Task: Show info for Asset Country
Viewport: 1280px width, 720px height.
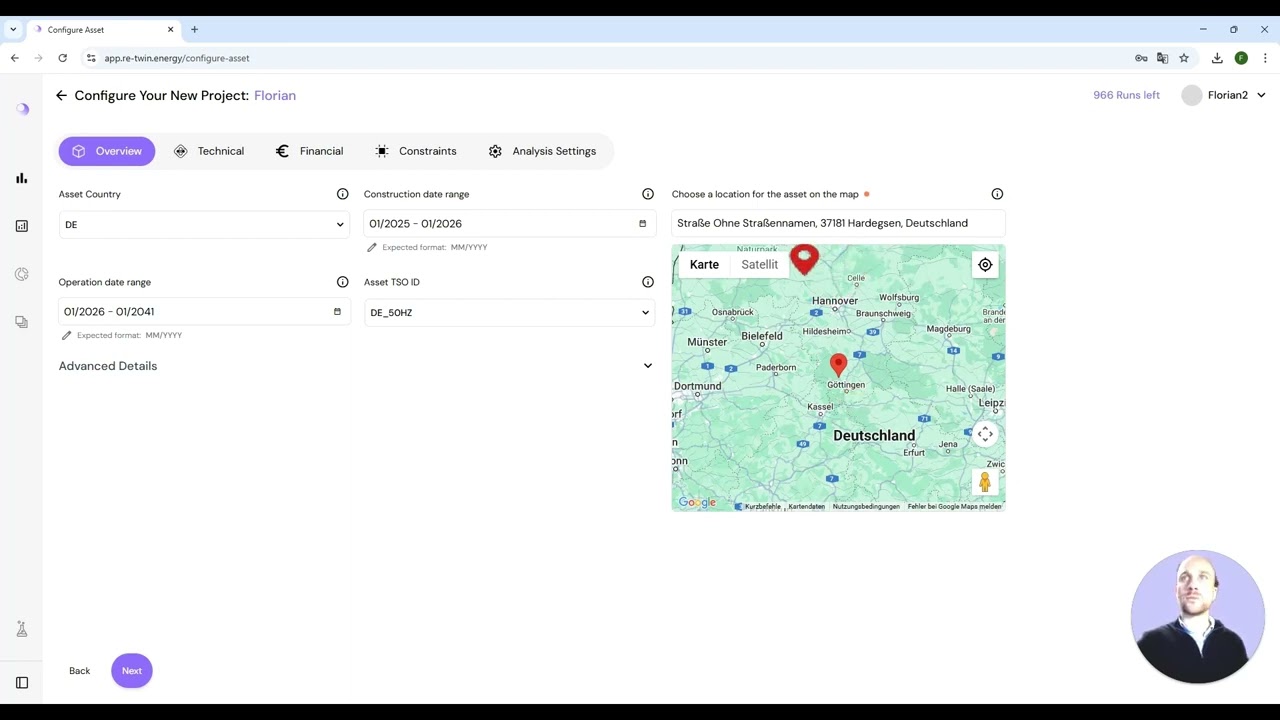Action: 342,194
